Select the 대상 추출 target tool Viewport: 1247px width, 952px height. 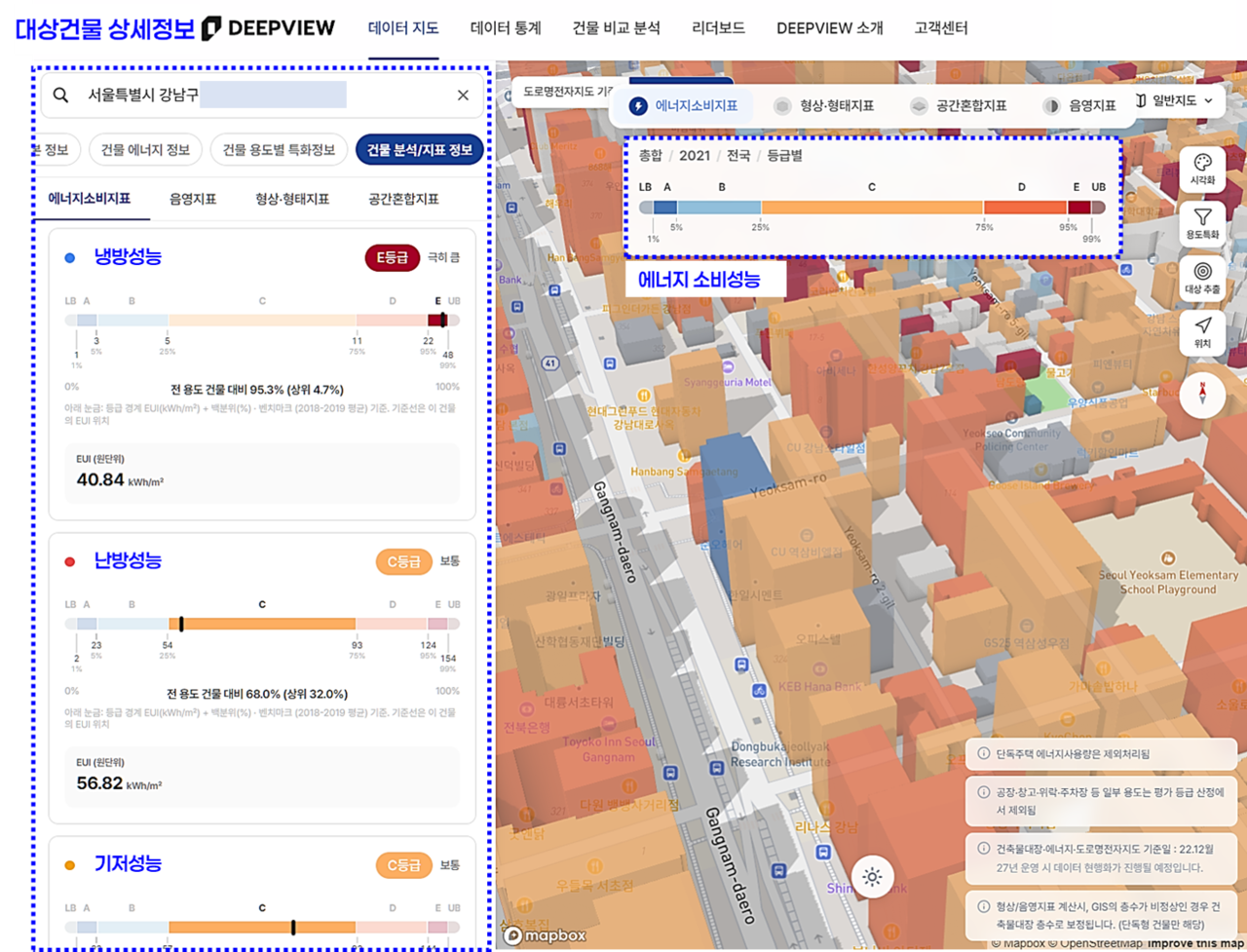coord(1202,278)
